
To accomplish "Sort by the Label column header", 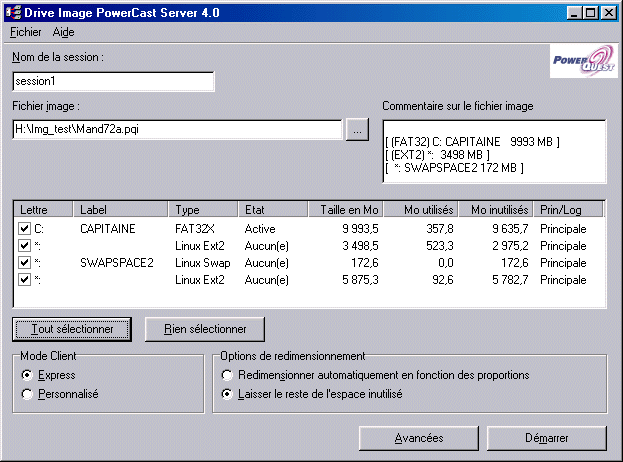I will (121, 209).
